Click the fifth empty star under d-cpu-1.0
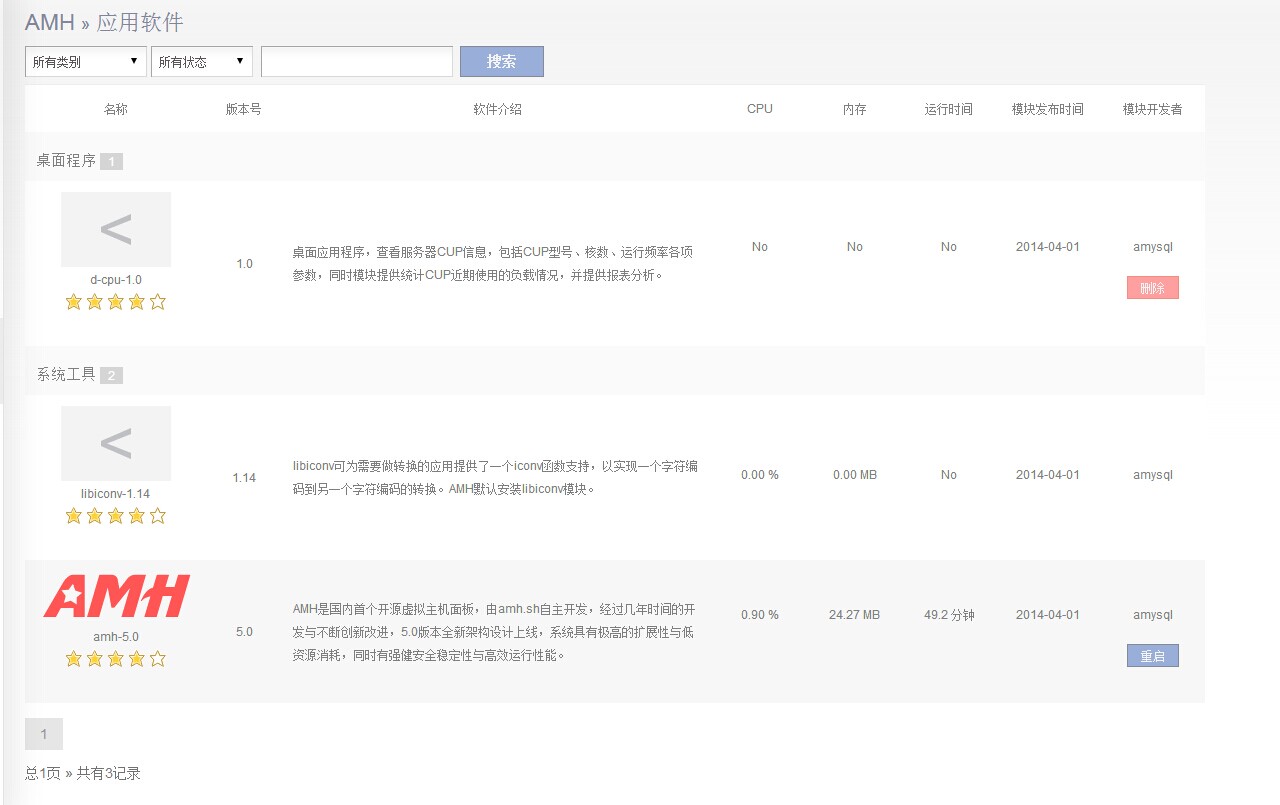1280x805 pixels. click(158, 302)
